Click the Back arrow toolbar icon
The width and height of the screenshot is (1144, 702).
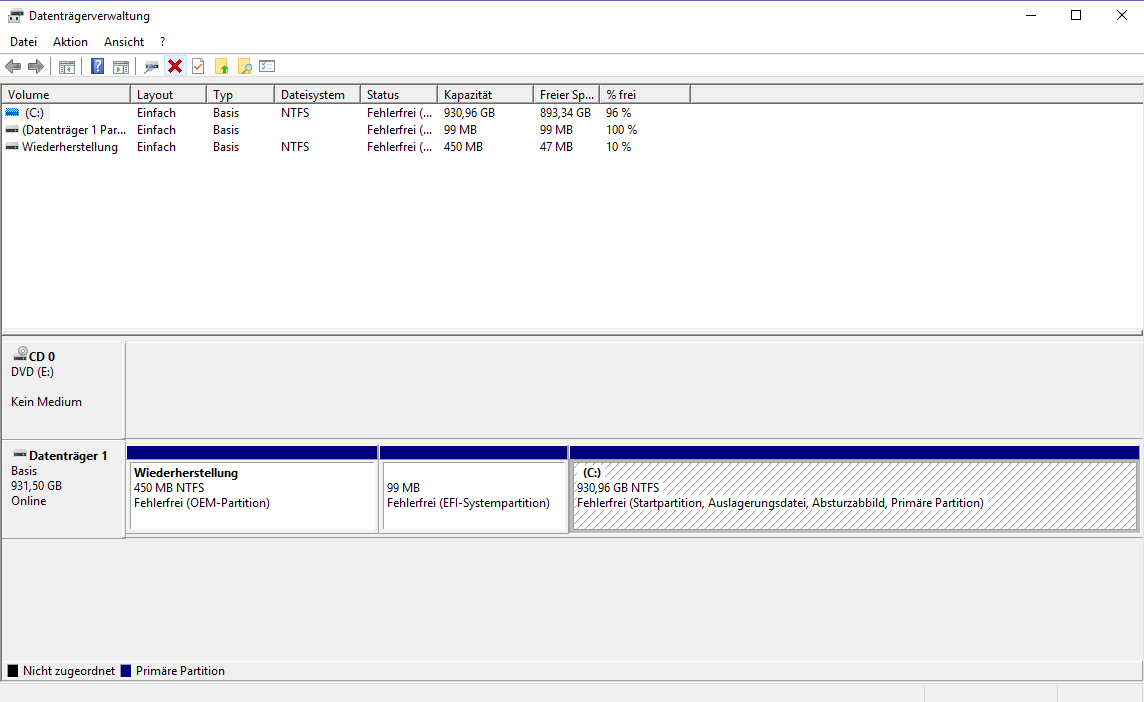click(13, 66)
